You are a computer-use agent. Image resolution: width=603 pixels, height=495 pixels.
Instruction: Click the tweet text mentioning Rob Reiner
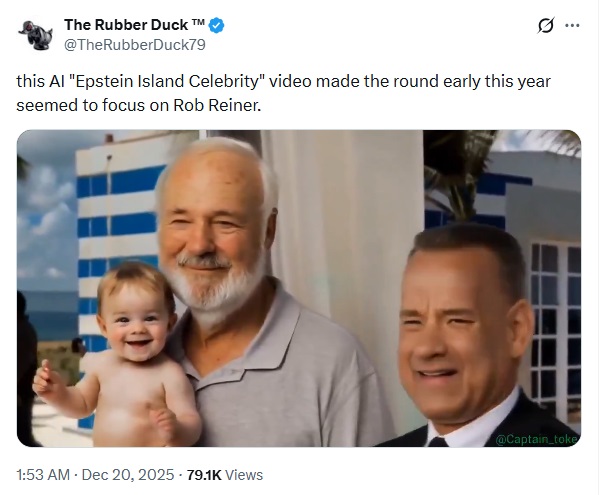click(180, 105)
